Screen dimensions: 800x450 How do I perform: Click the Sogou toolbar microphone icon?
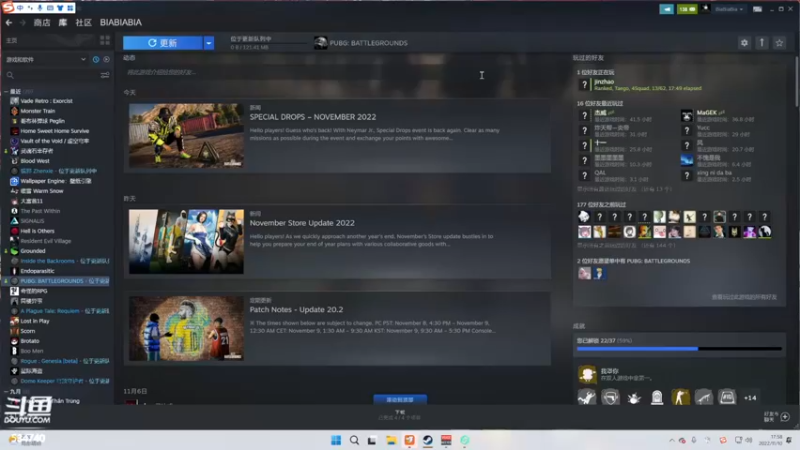pos(40,8)
